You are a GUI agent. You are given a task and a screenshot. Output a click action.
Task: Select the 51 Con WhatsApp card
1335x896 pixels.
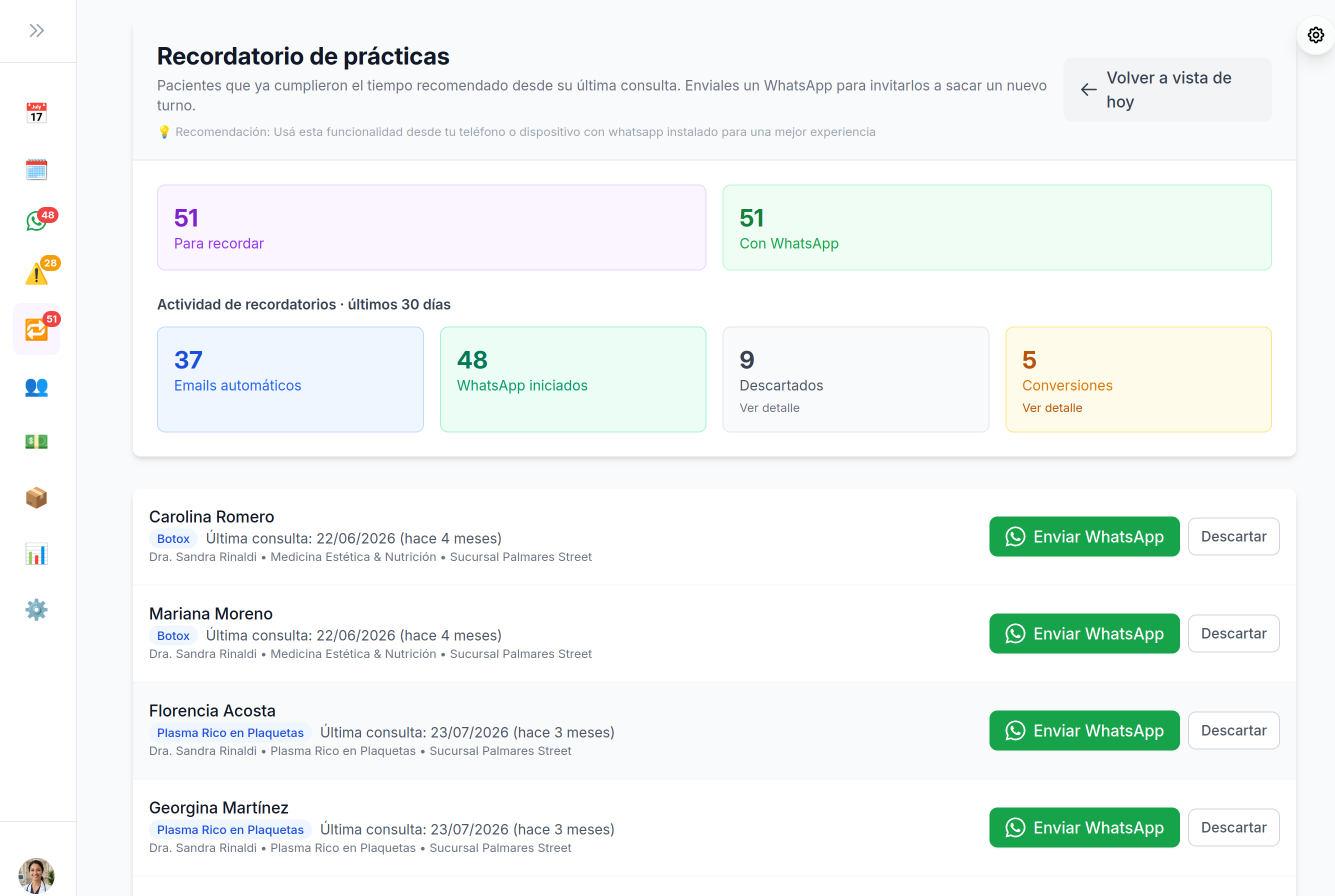tap(996, 227)
